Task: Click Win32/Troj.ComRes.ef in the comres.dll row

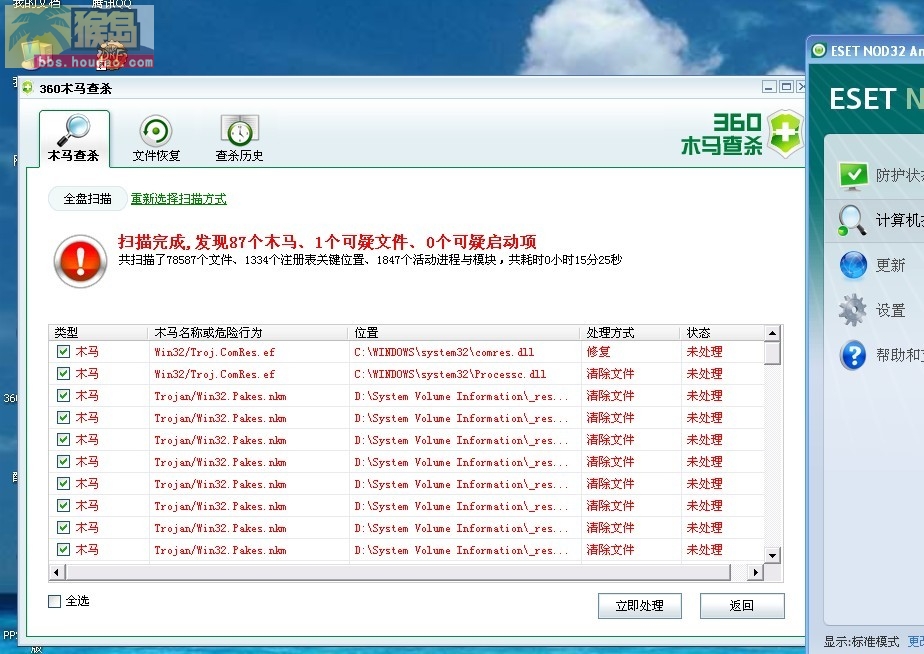Action: tap(214, 352)
